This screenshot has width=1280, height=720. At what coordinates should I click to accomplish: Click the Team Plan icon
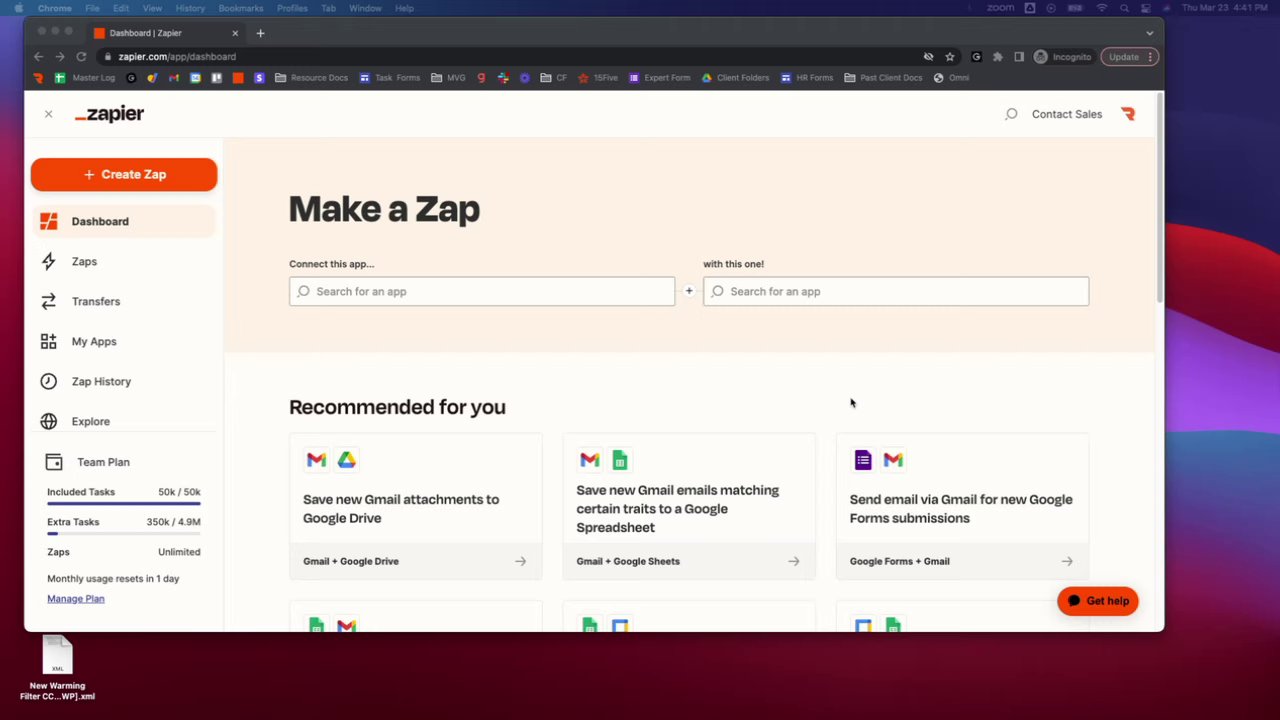(54, 462)
